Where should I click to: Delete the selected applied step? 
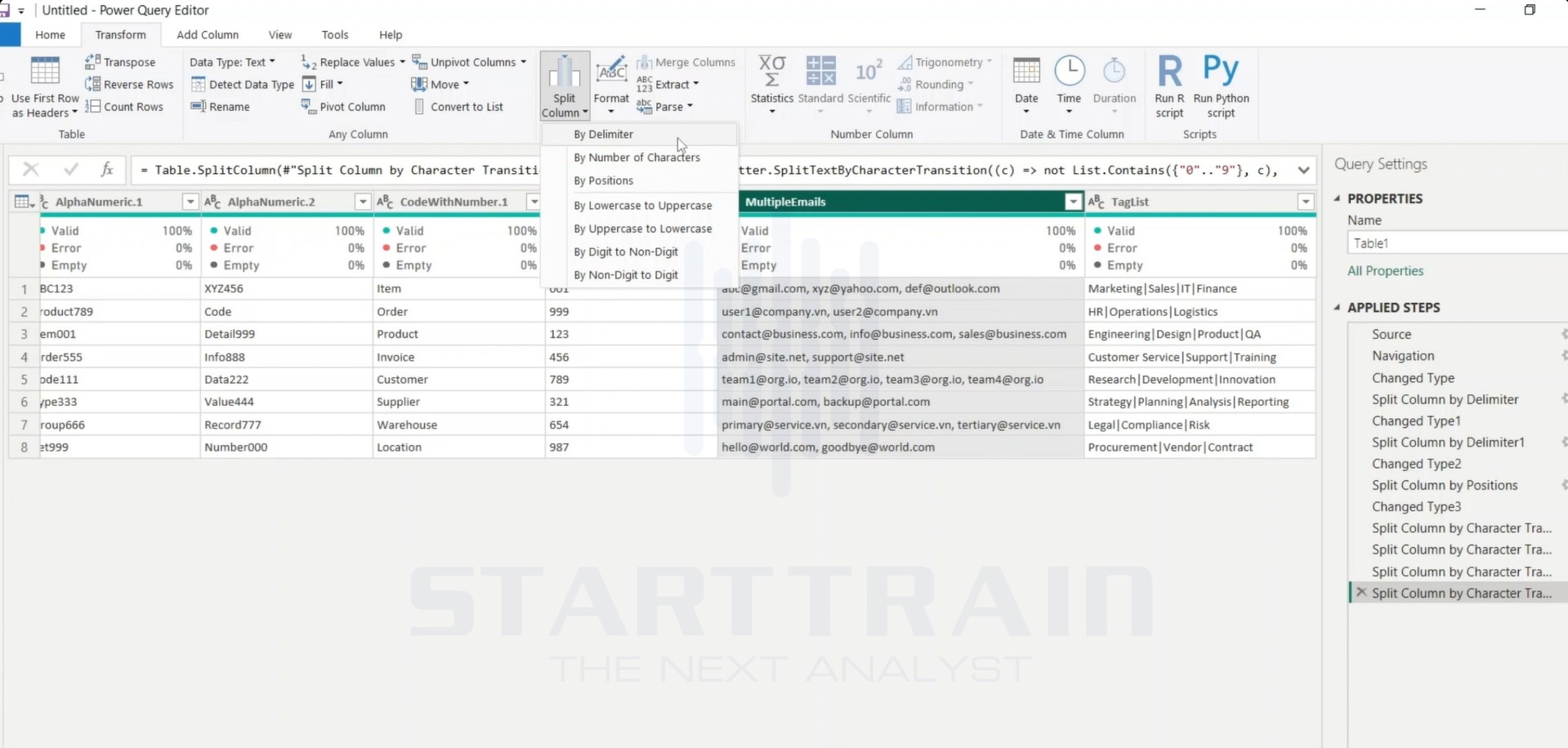(1360, 593)
